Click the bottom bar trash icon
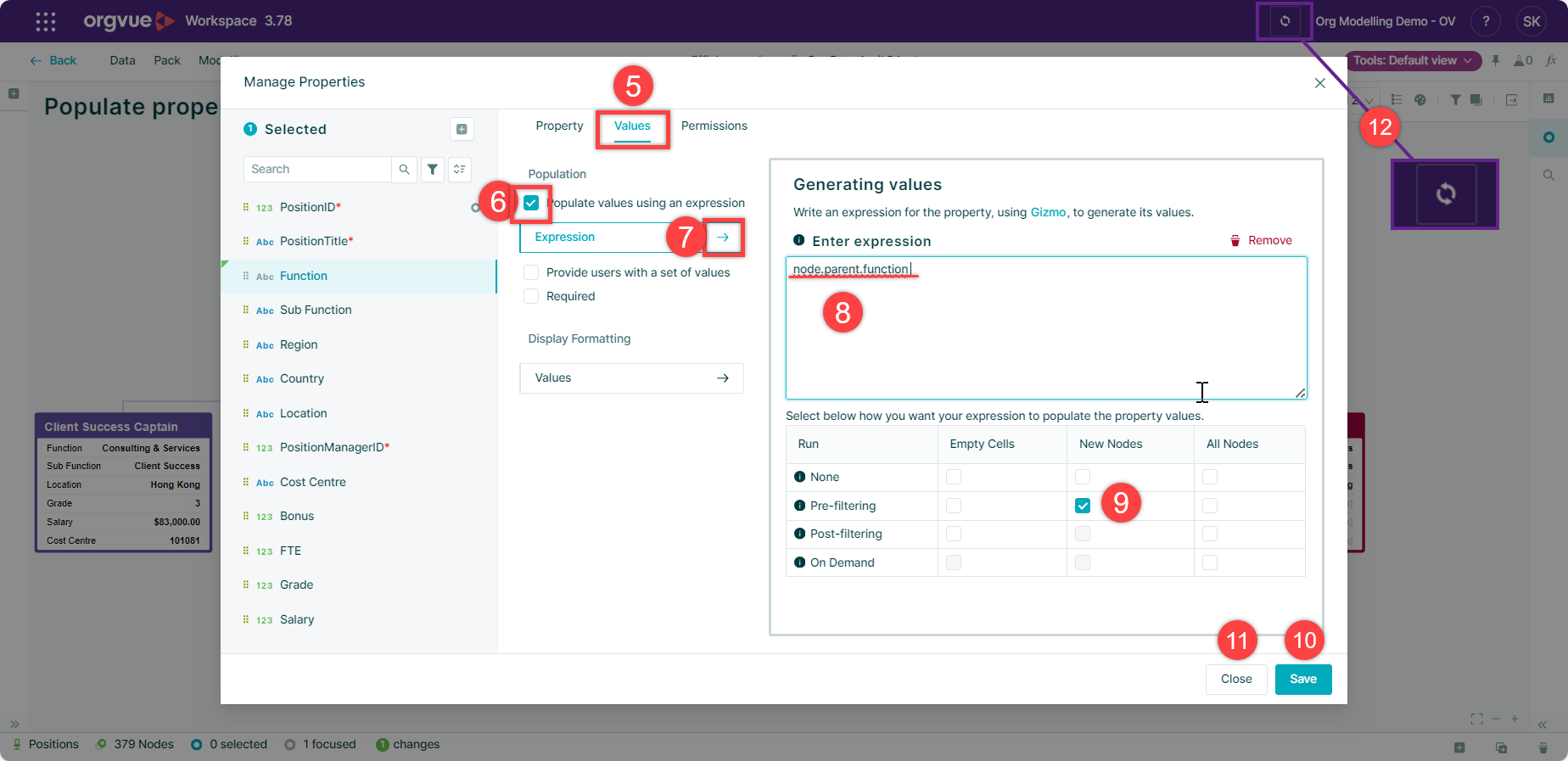The width and height of the screenshot is (1568, 761). click(1543, 747)
